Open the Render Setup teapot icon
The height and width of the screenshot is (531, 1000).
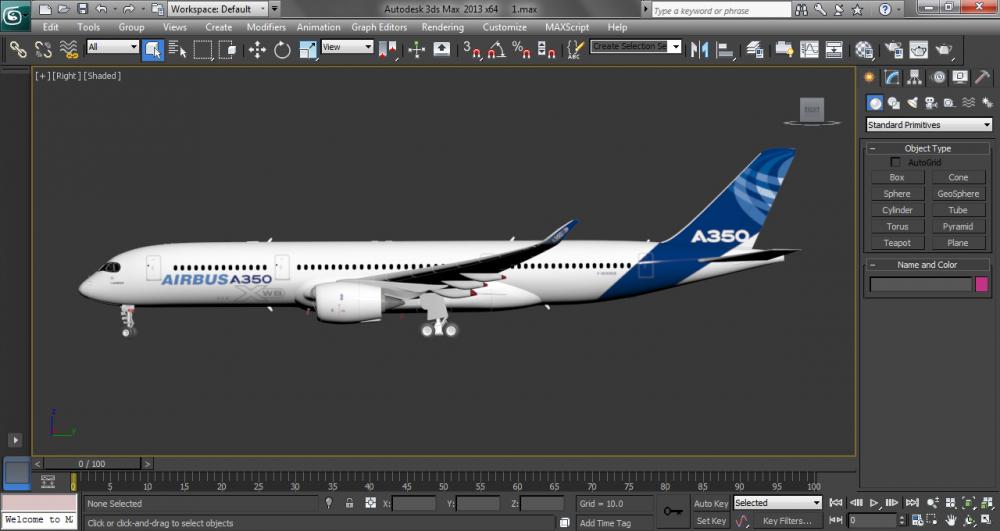pos(894,49)
